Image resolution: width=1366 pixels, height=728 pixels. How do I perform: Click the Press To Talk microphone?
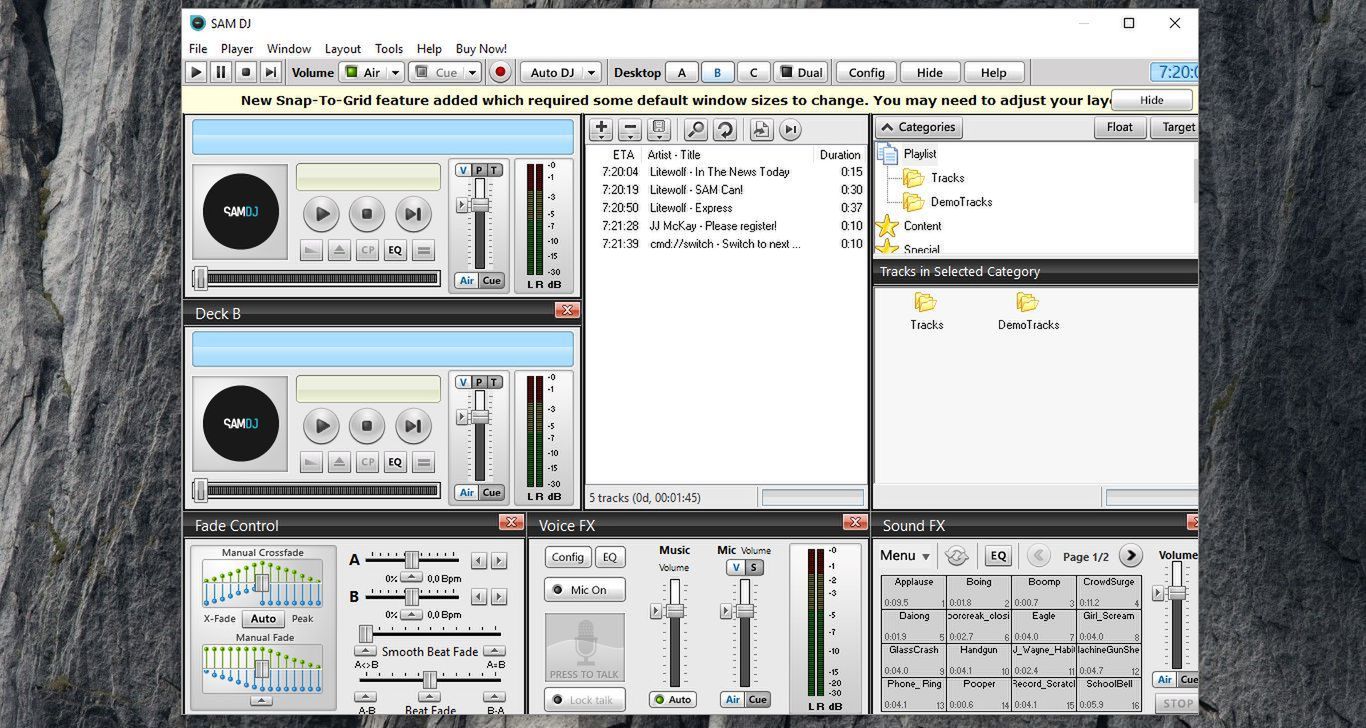tap(585, 648)
